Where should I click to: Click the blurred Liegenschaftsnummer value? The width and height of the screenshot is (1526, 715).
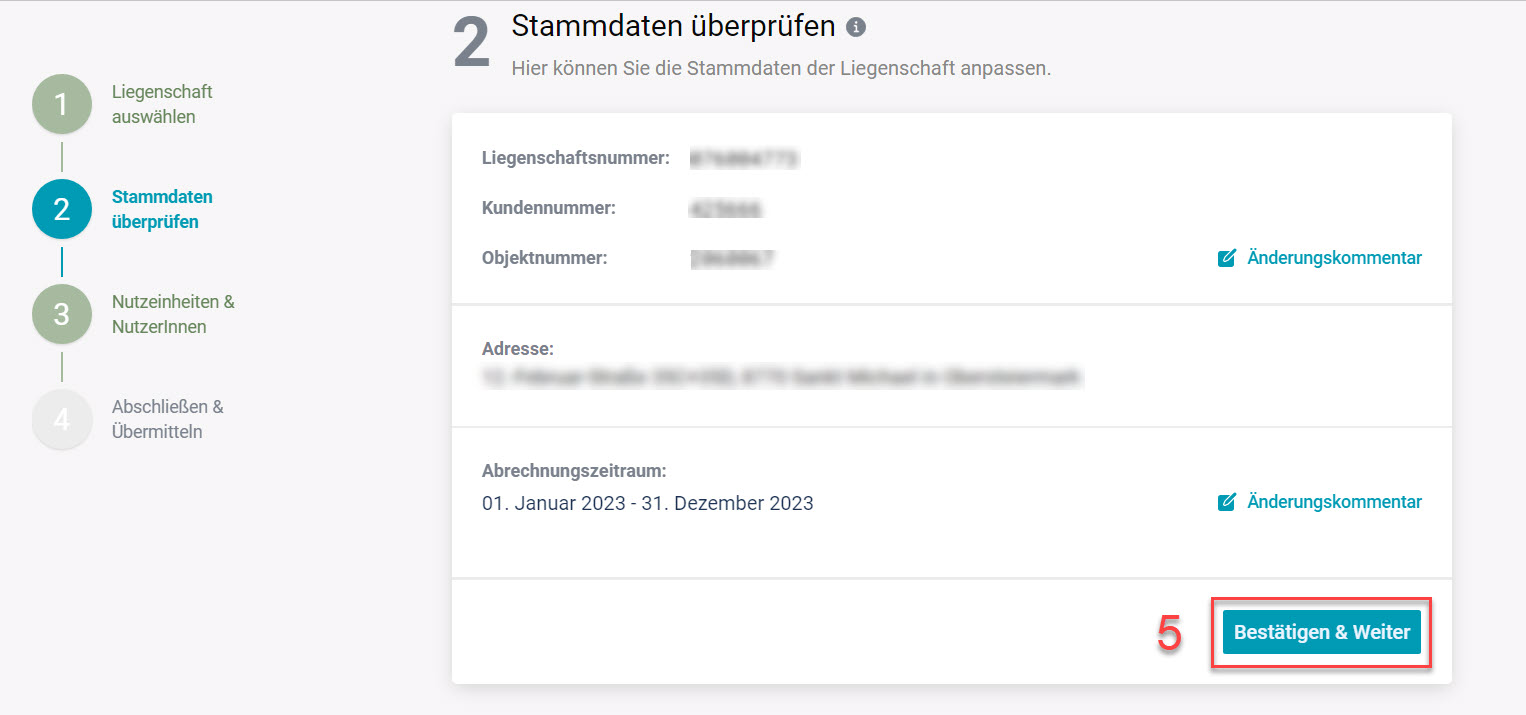click(744, 158)
